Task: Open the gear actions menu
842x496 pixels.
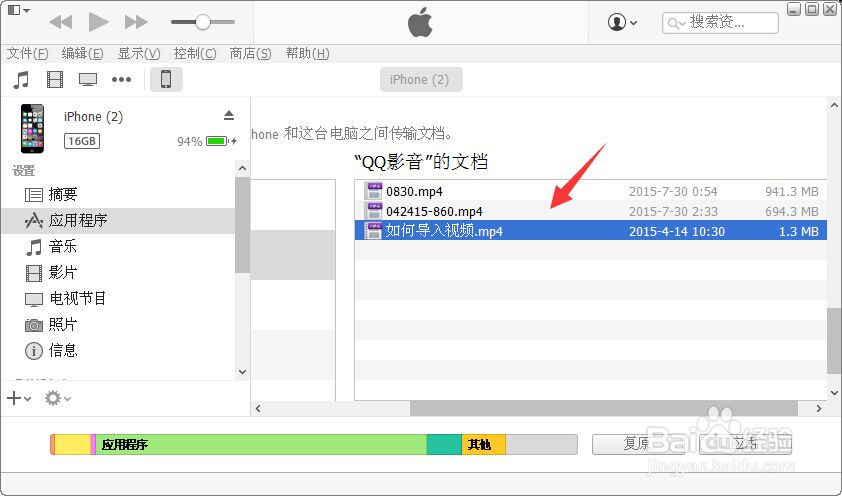Action: (x=57, y=398)
